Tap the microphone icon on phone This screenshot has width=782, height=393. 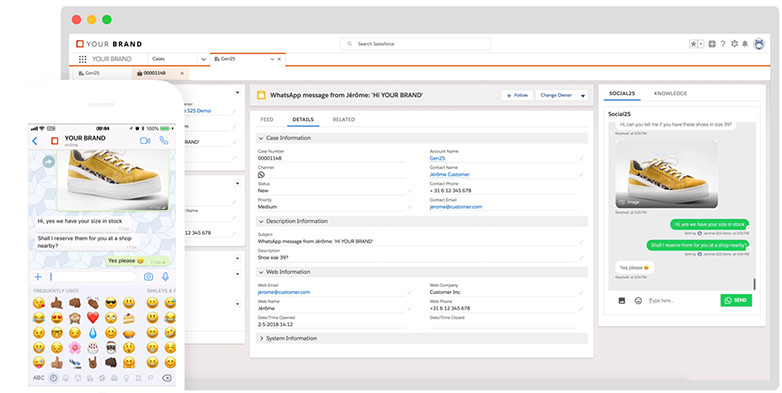[x=166, y=276]
